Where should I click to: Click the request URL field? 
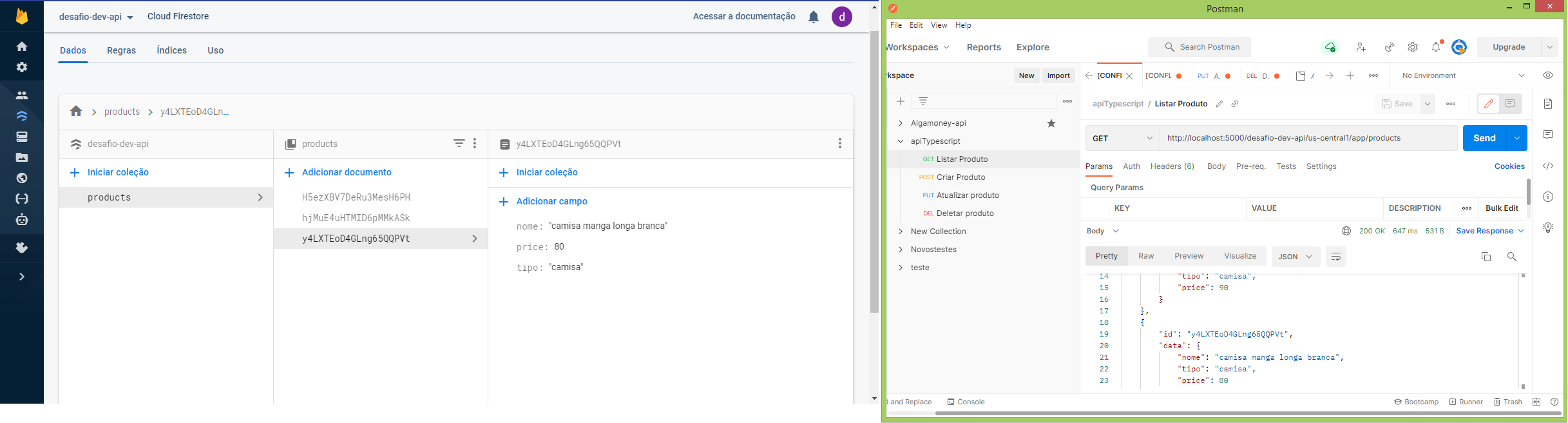(x=1308, y=138)
